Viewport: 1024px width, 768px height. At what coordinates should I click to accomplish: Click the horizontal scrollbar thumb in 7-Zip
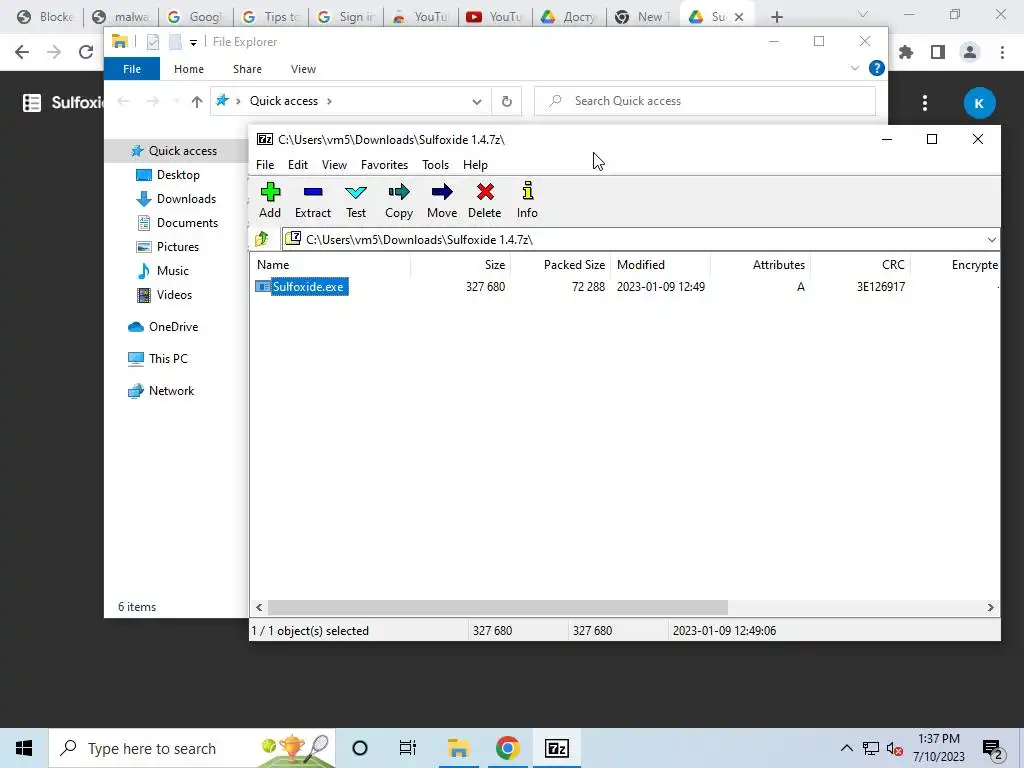498,607
